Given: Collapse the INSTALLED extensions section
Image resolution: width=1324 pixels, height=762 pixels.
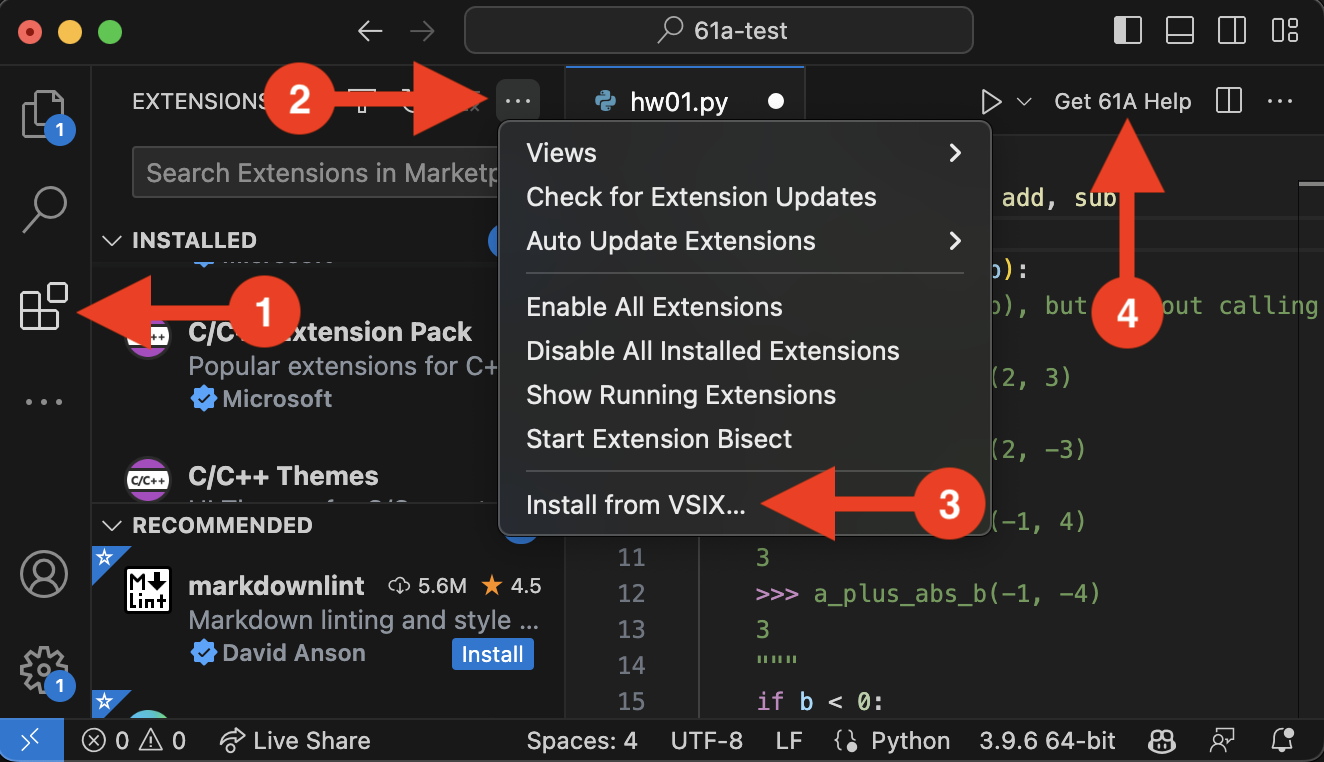Looking at the screenshot, I should click(x=112, y=240).
